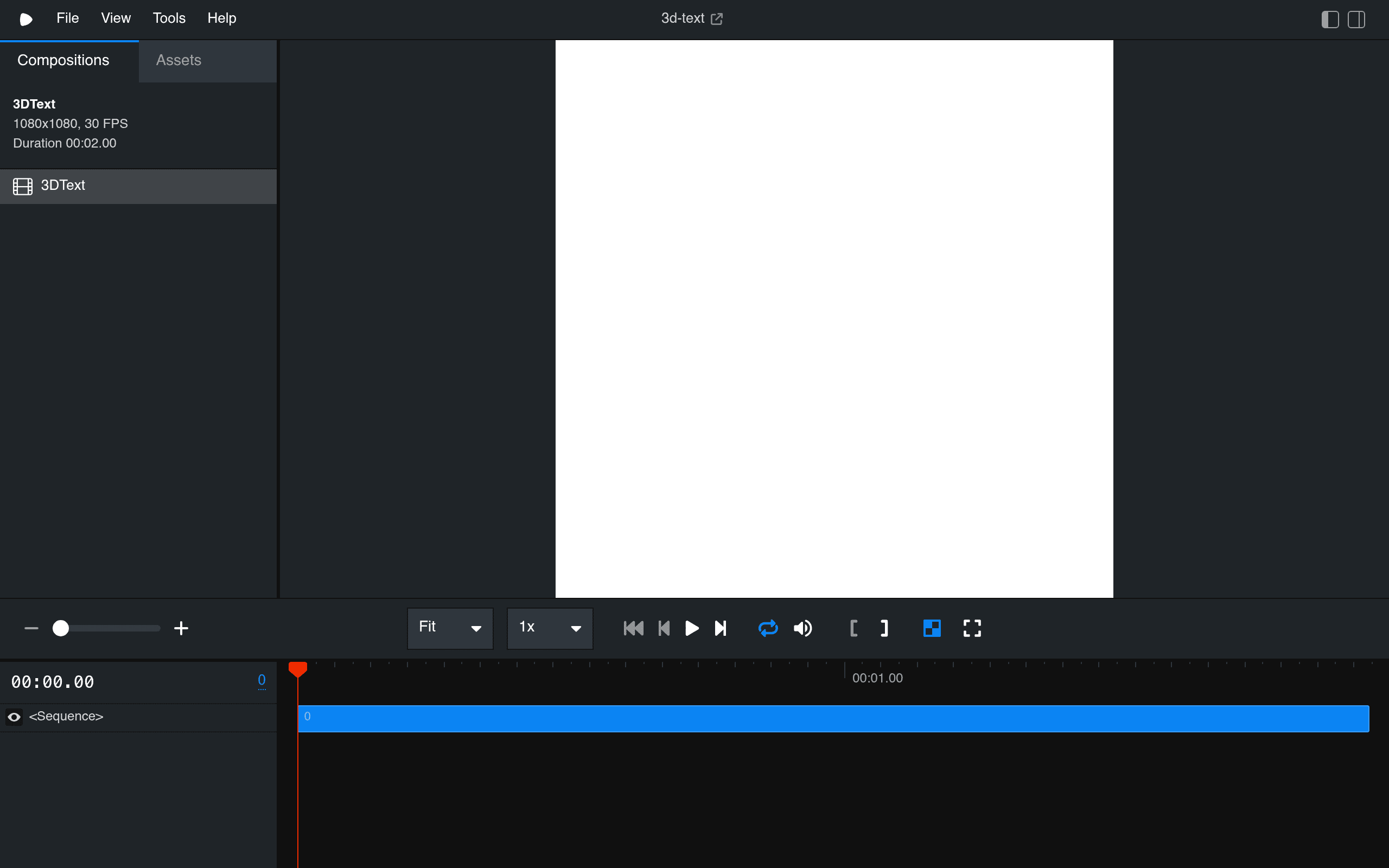Open the View menu
This screenshot has height=868, width=1389.
[x=116, y=18]
